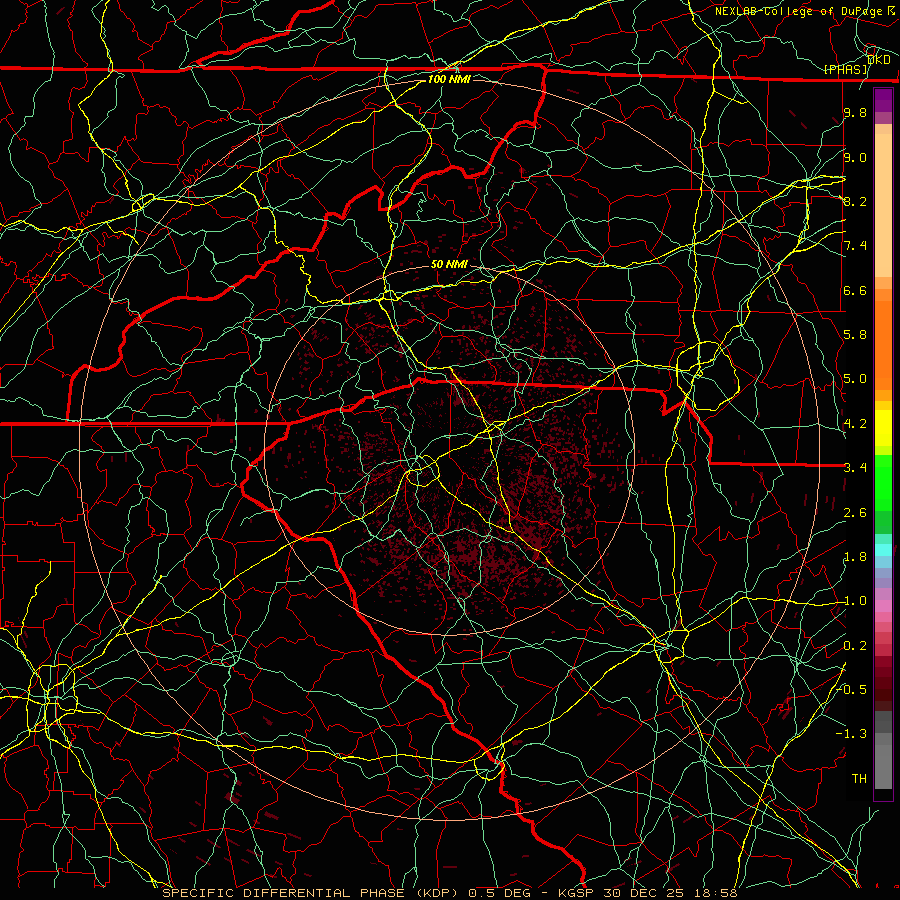Pick the yellow segment of the color bar
Screen dimensions: 900x900
tap(883, 428)
